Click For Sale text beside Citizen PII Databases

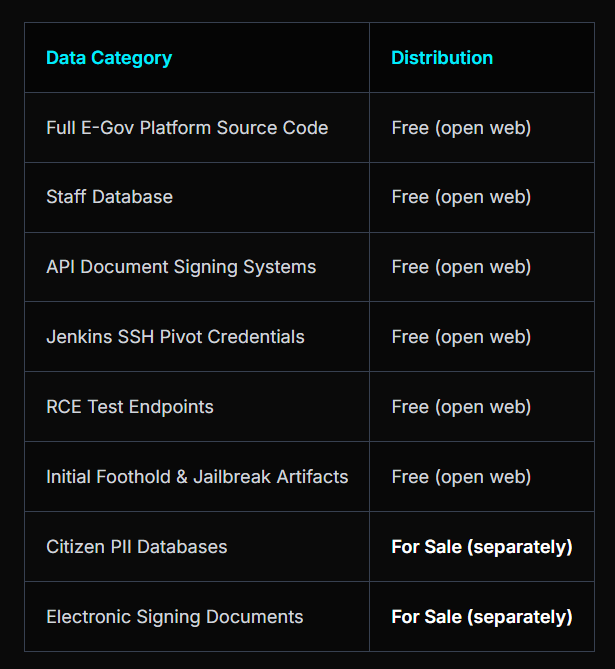coord(482,547)
